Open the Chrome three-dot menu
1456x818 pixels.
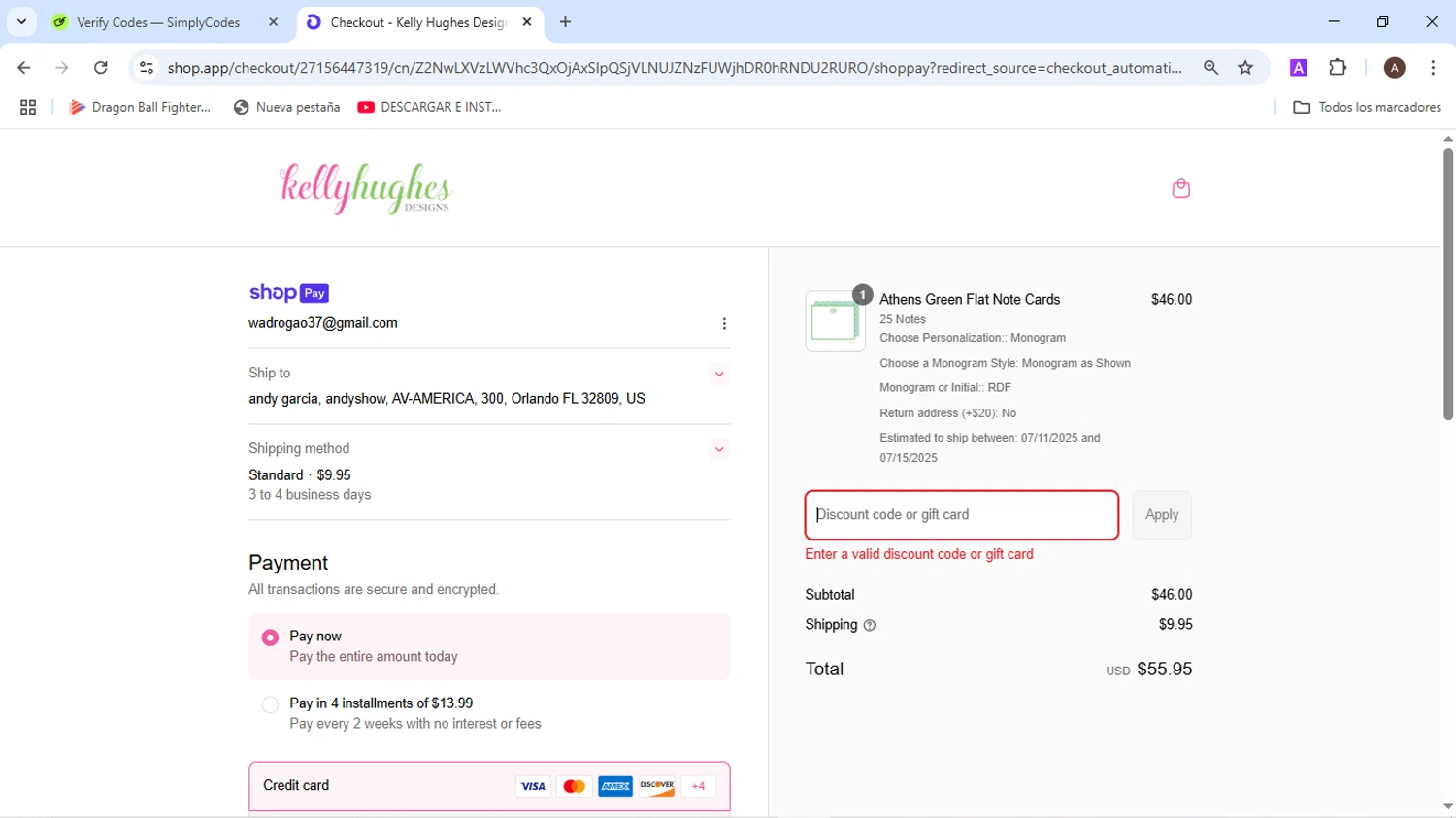tap(1433, 68)
